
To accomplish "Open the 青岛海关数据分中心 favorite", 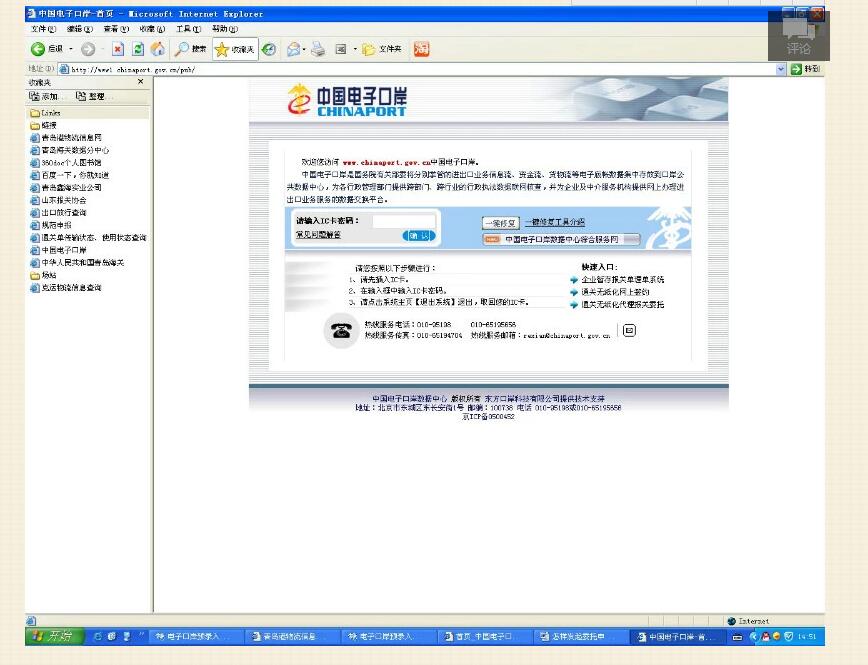I will pyautogui.click(x=69, y=151).
